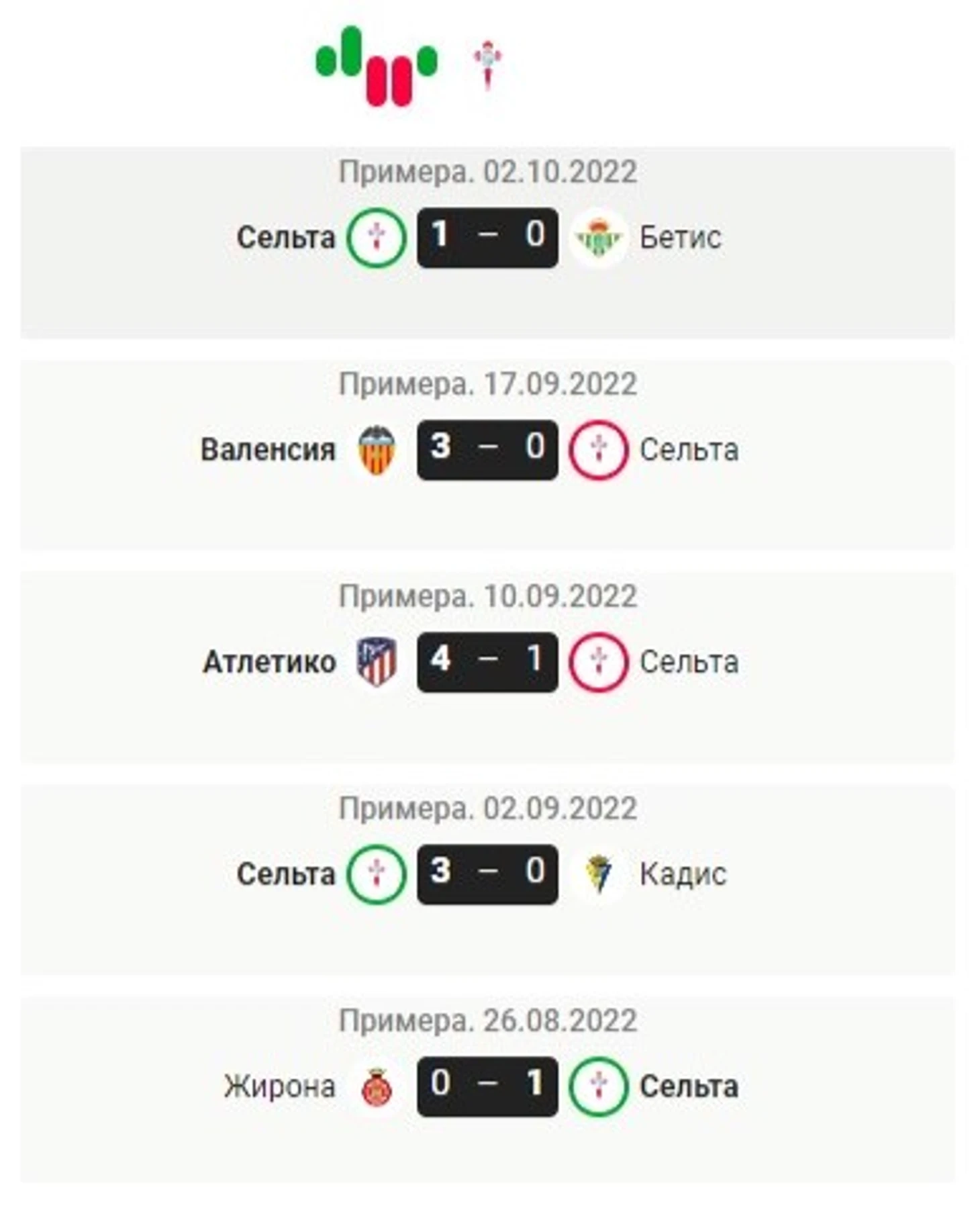
Task: Click the Celta crest at top header
Action: (487, 65)
